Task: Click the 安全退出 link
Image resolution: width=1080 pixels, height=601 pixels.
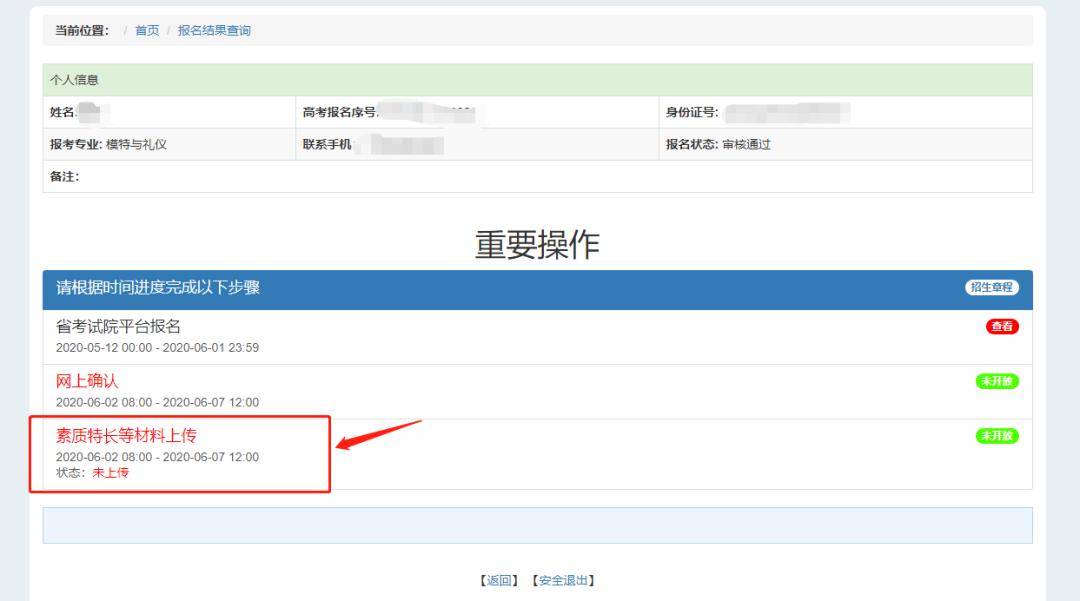Action: 563,580
